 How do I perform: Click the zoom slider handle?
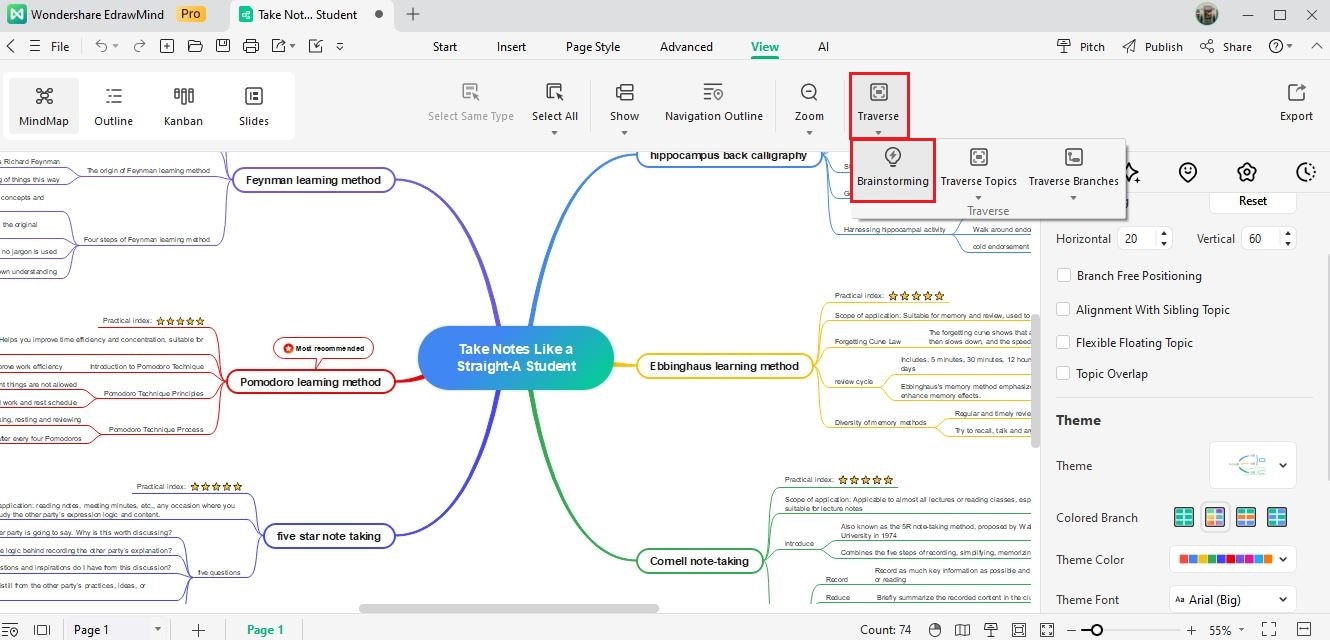(1097, 630)
